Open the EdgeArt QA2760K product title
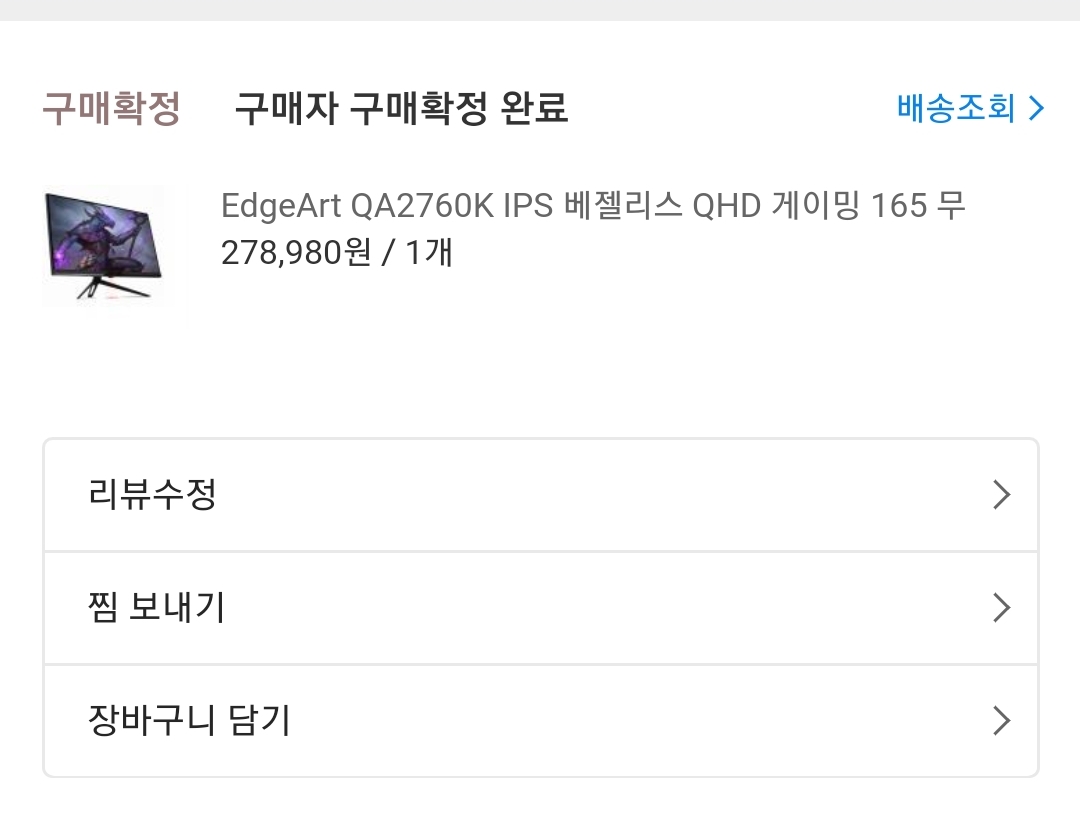 click(x=592, y=207)
